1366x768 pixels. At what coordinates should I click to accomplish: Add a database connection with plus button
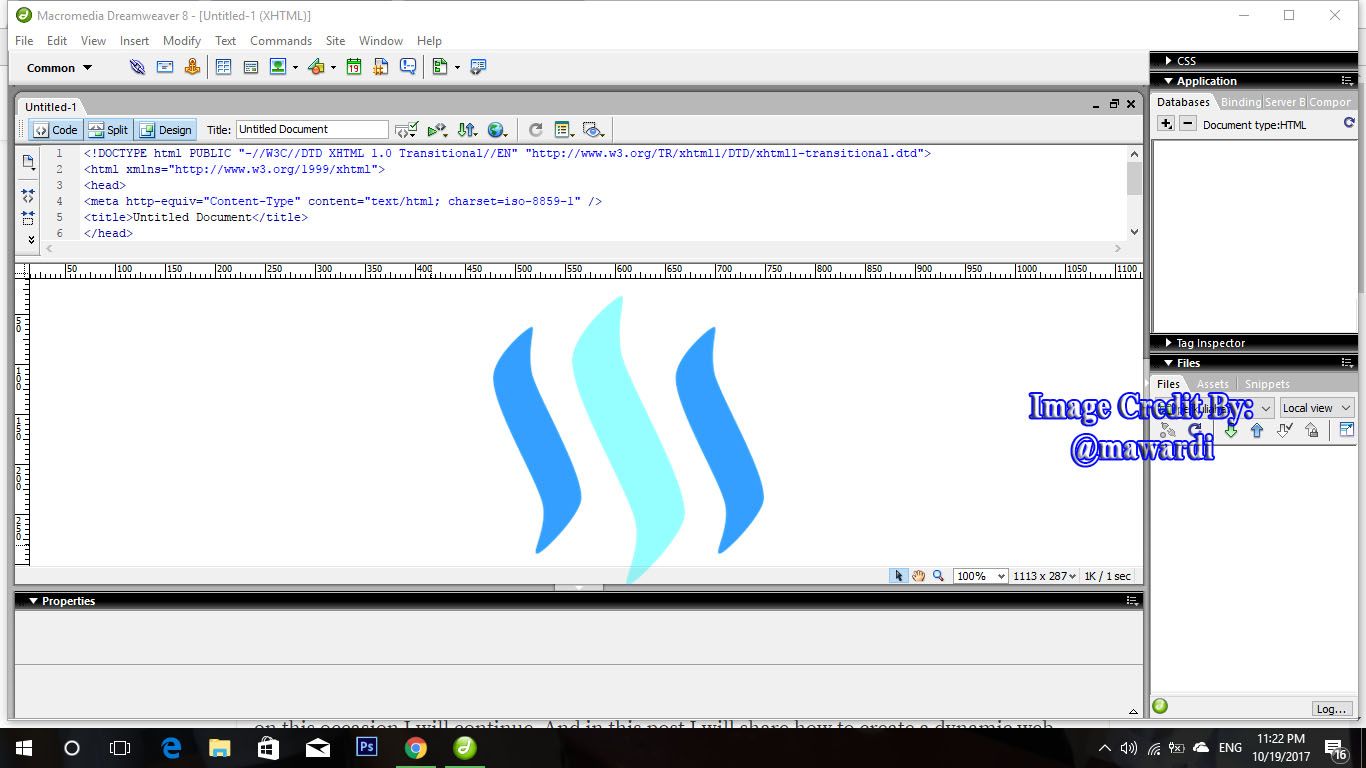click(1166, 124)
